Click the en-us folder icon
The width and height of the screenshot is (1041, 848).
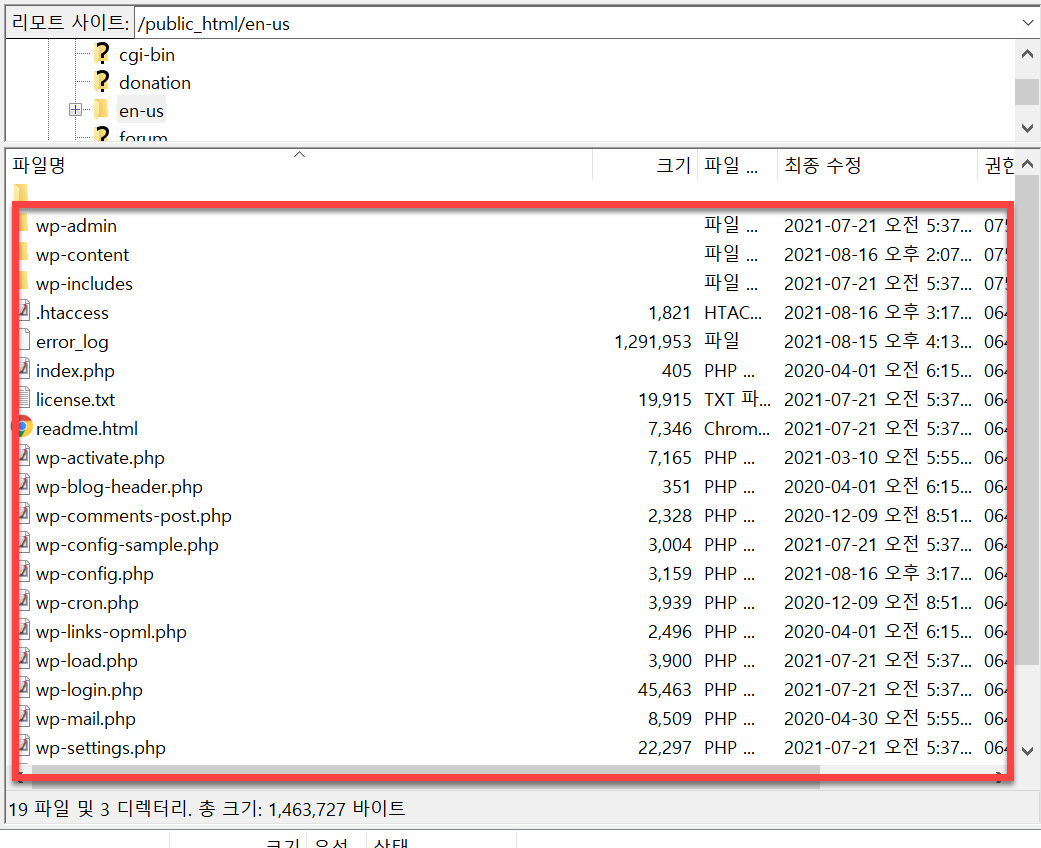click(101, 109)
